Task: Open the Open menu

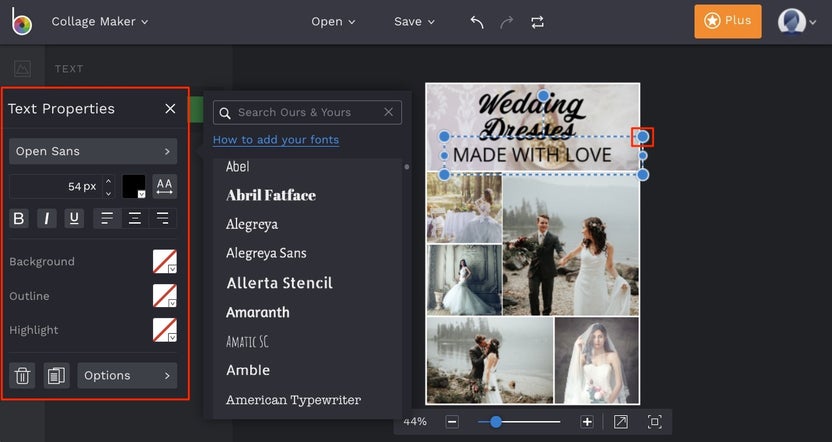Action: point(333,22)
